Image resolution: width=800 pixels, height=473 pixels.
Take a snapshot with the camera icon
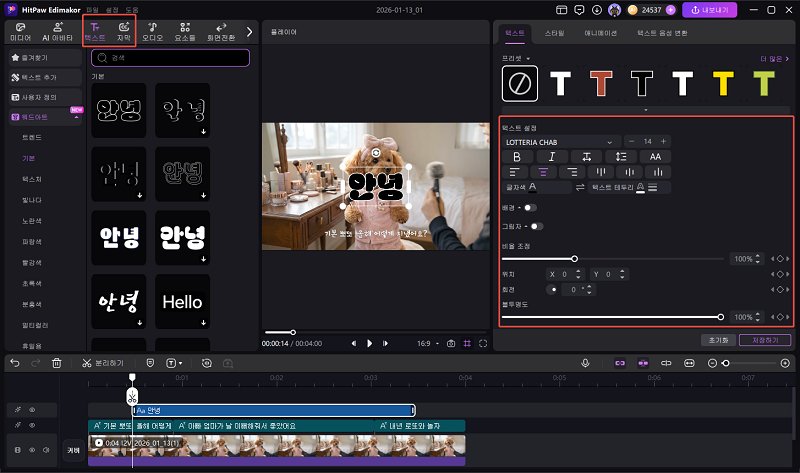tap(452, 343)
